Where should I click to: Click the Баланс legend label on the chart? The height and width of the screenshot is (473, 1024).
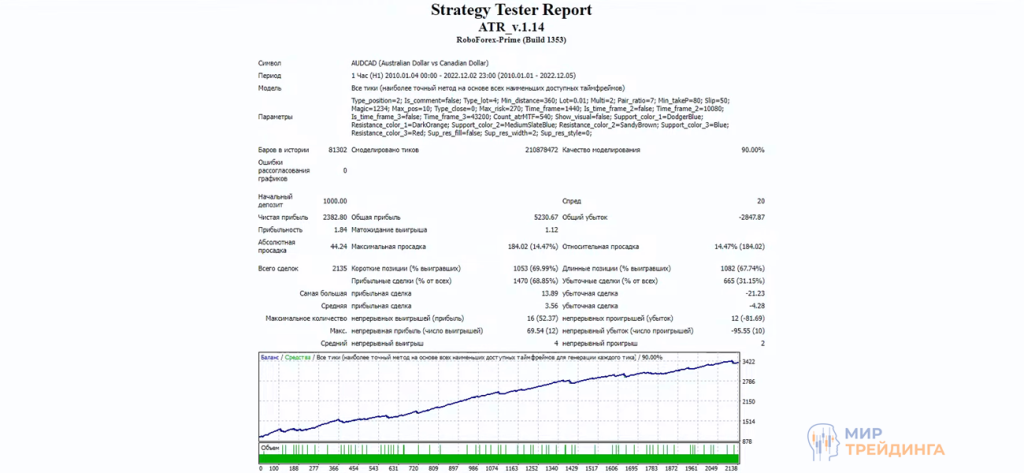pos(270,357)
